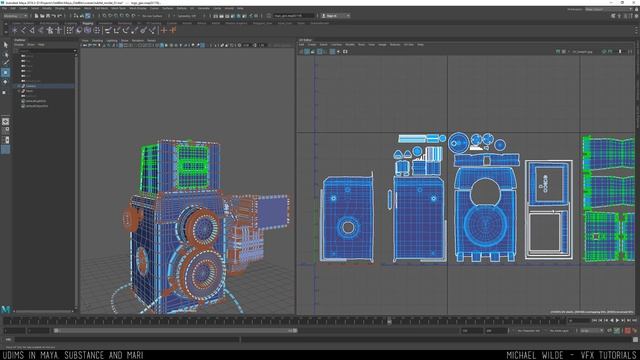Toggle snap to grids magnet icon
The image size is (640, 360).
coord(104,16)
